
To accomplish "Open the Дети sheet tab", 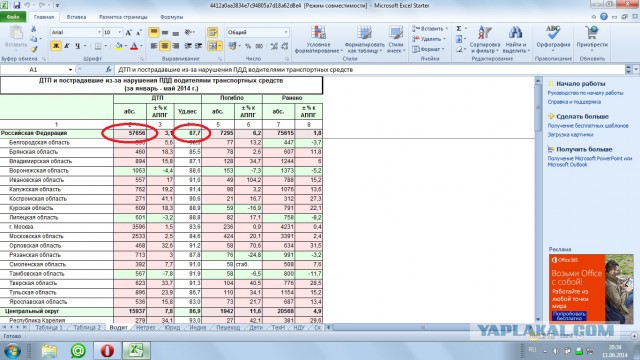I will pyautogui.click(x=256, y=327).
